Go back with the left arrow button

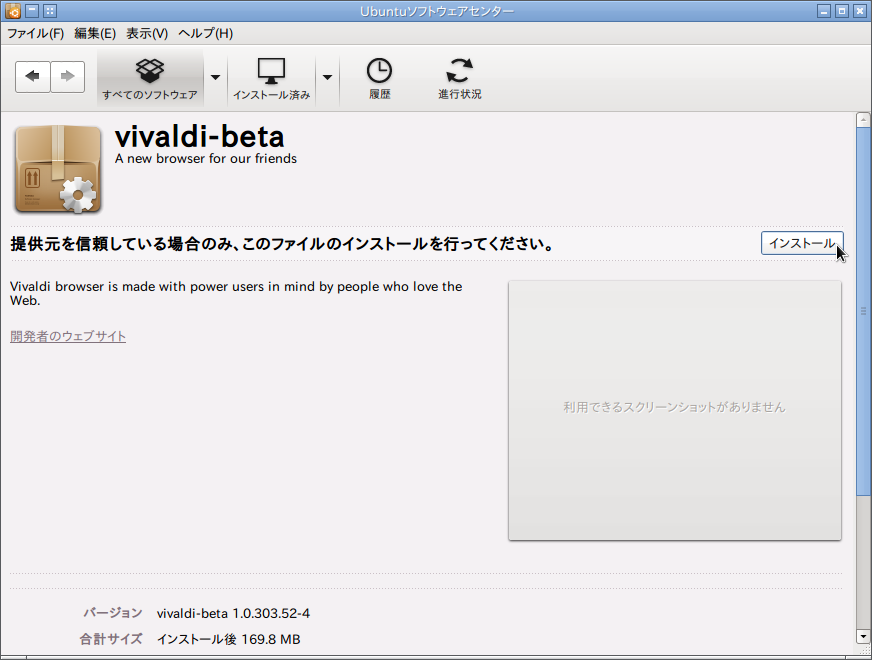pyautogui.click(x=33, y=77)
